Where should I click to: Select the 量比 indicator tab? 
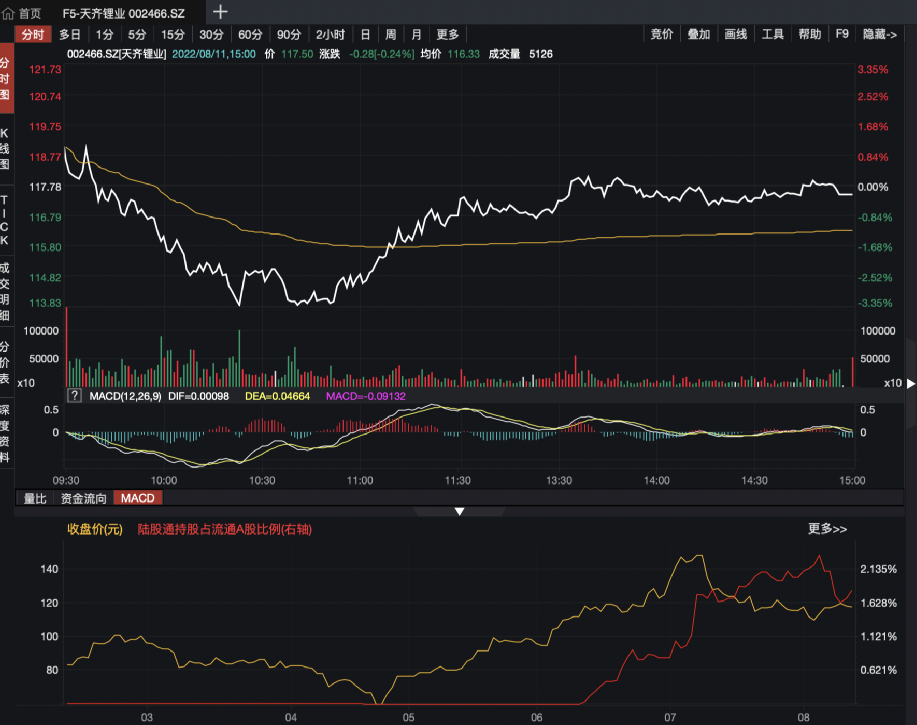35,498
